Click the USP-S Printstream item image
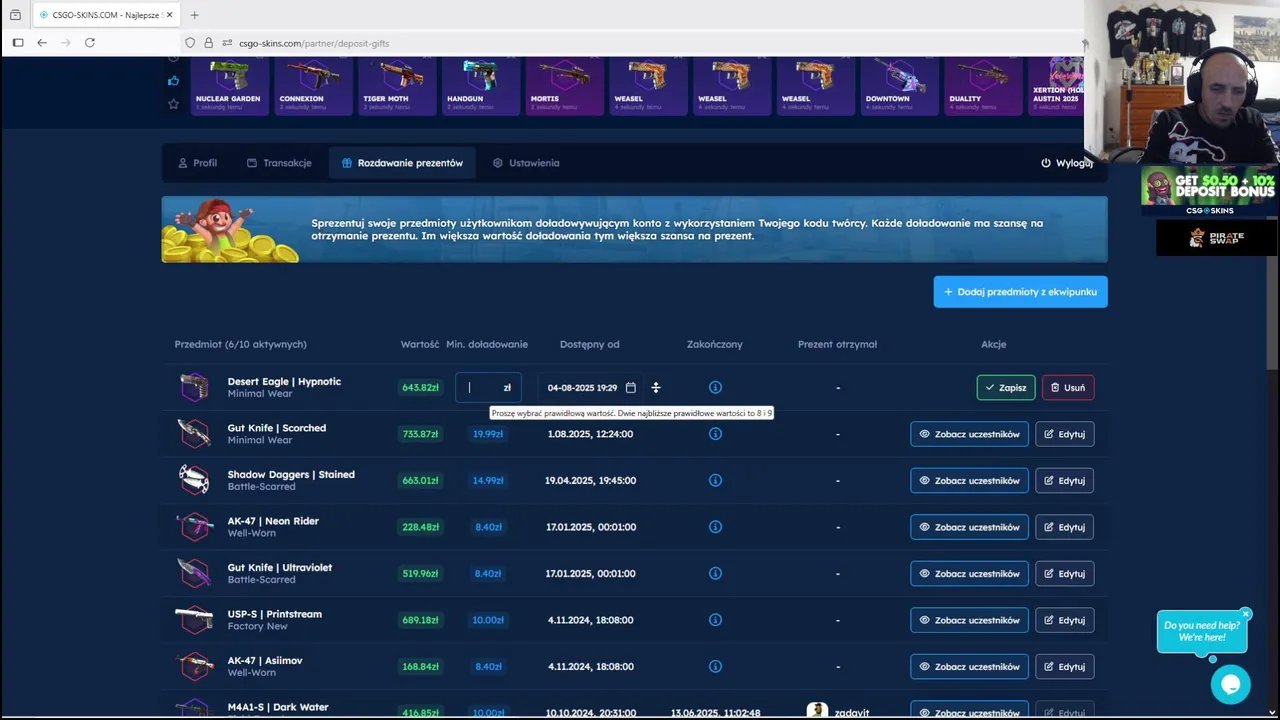The height and width of the screenshot is (720, 1280). [x=194, y=620]
